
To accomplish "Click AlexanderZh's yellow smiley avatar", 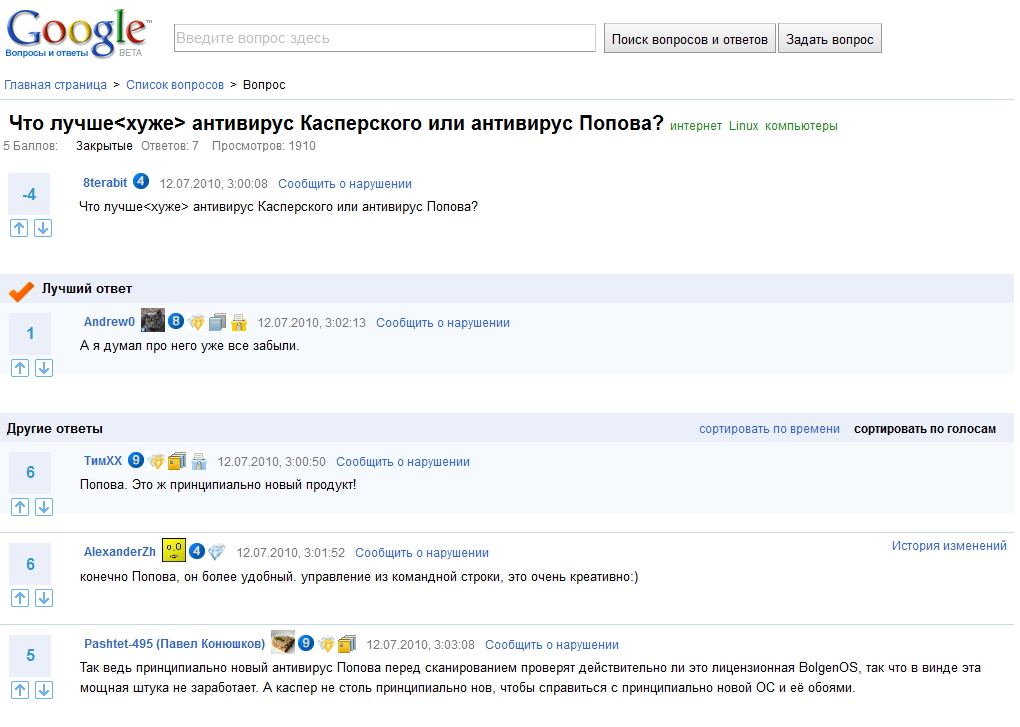I will click(x=174, y=550).
